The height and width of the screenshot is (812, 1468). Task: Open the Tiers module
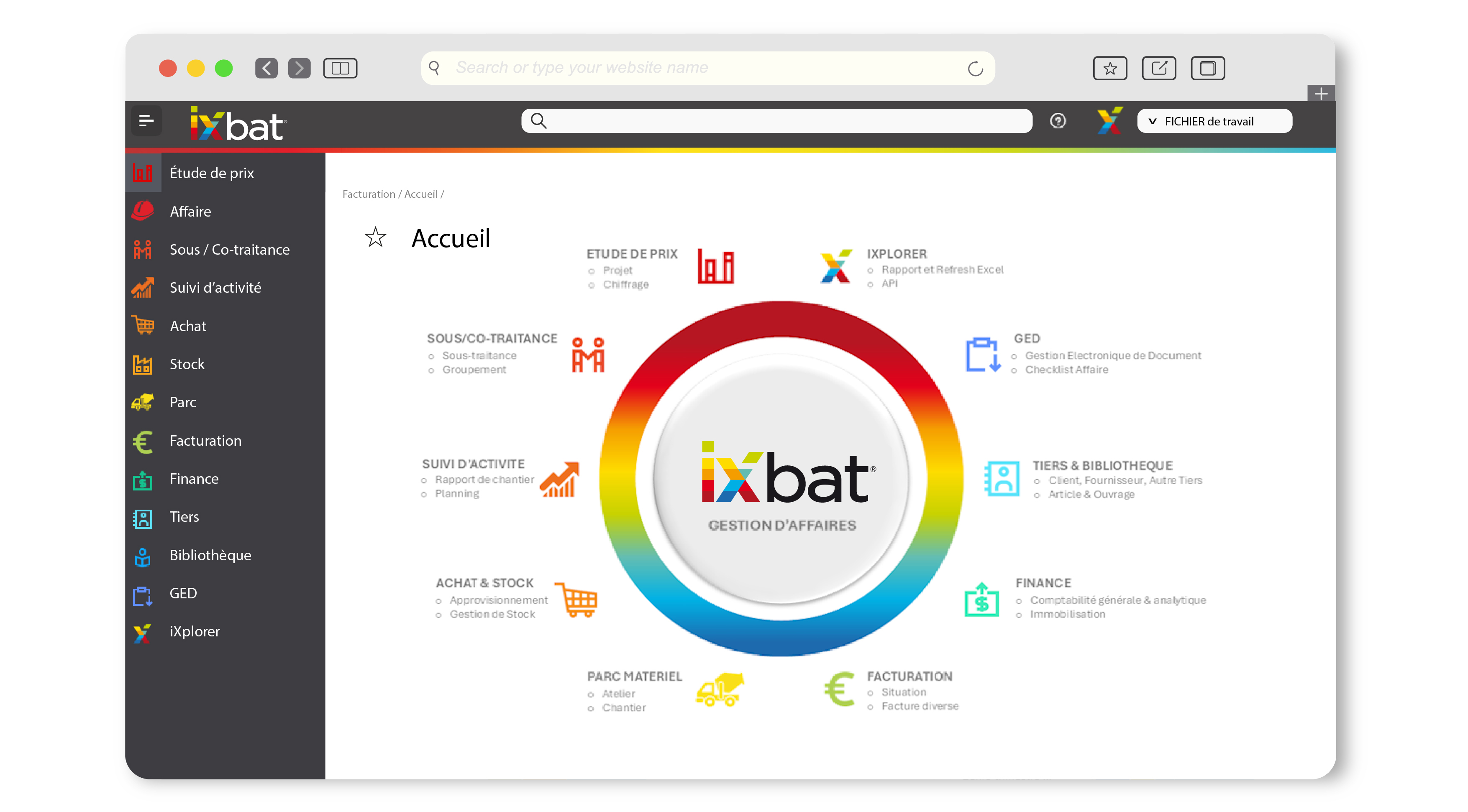pos(184,517)
